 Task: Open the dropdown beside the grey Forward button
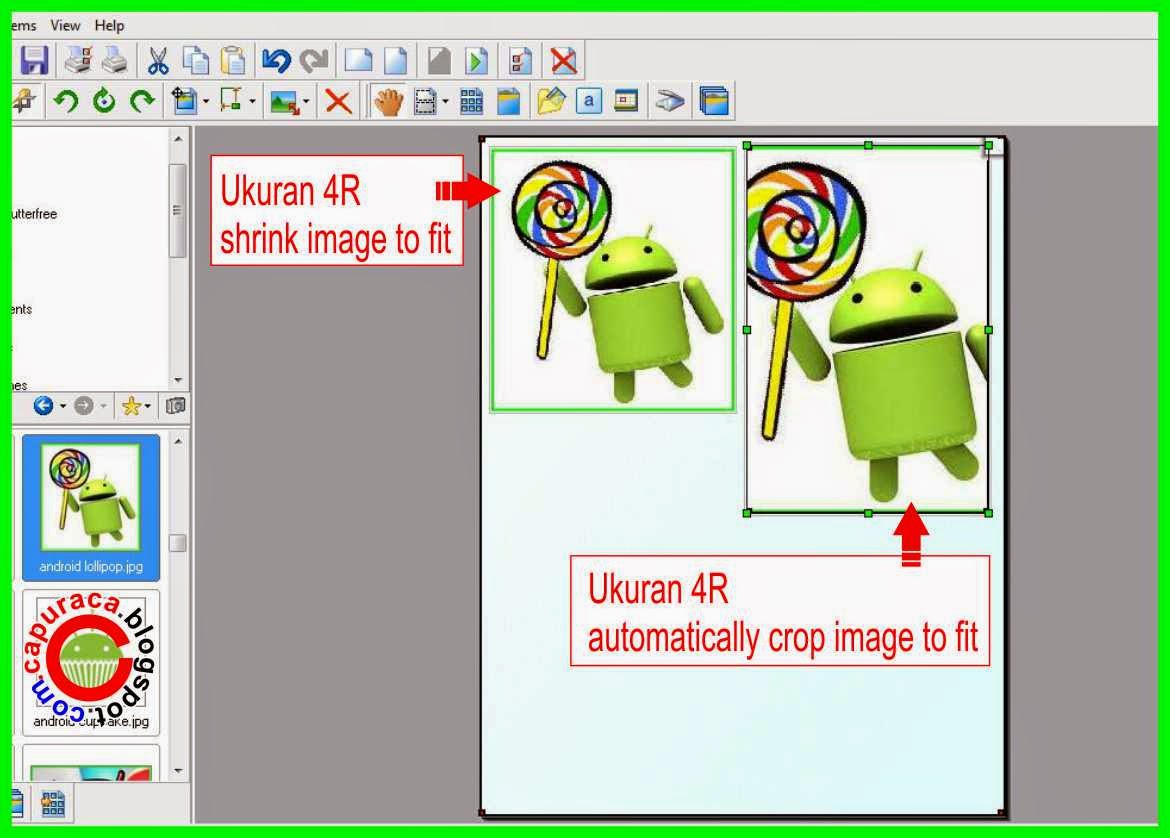coord(103,406)
